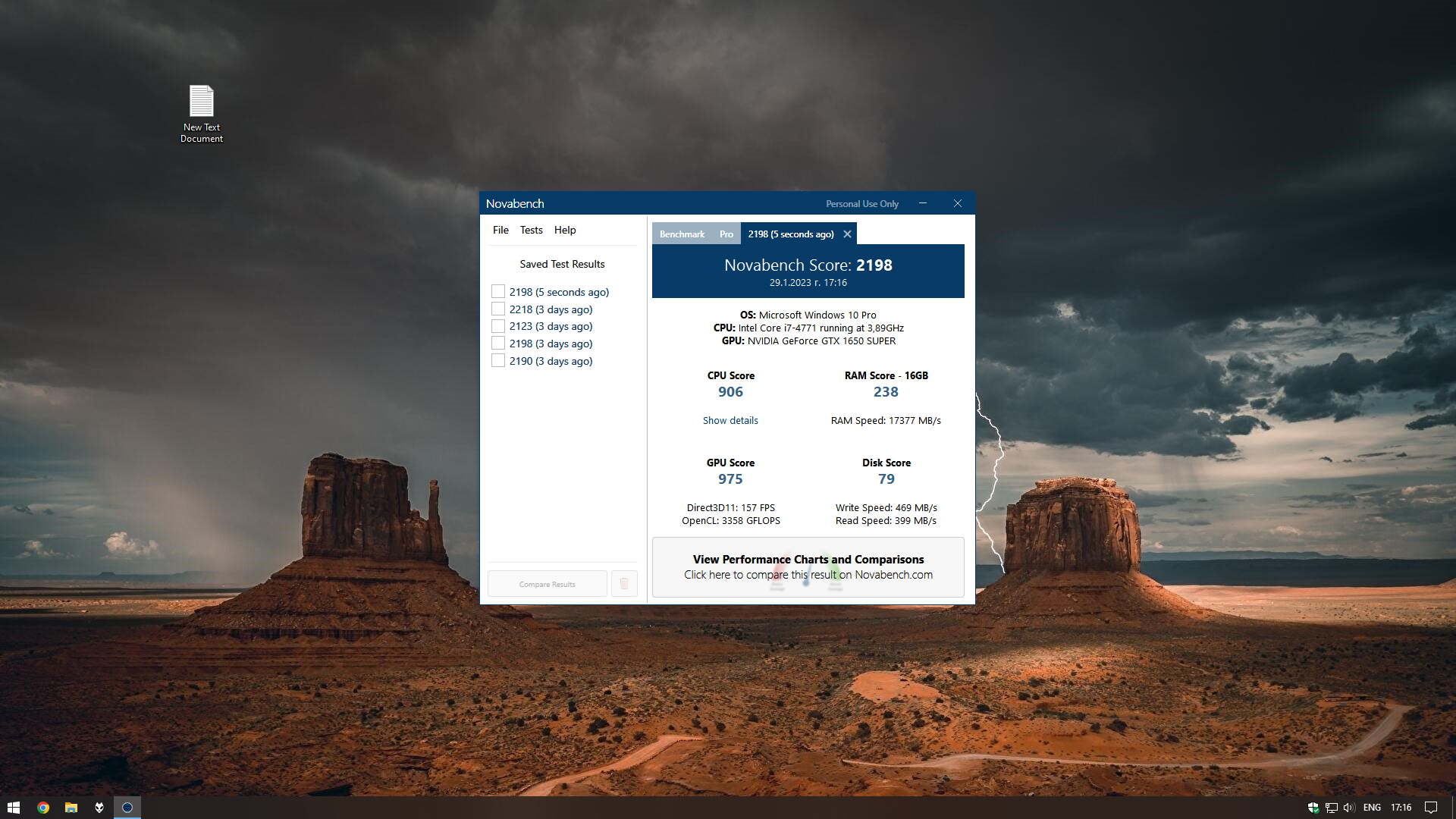Select checkbox for 2190 result
Viewport: 1456px width, 819px height.
click(498, 361)
